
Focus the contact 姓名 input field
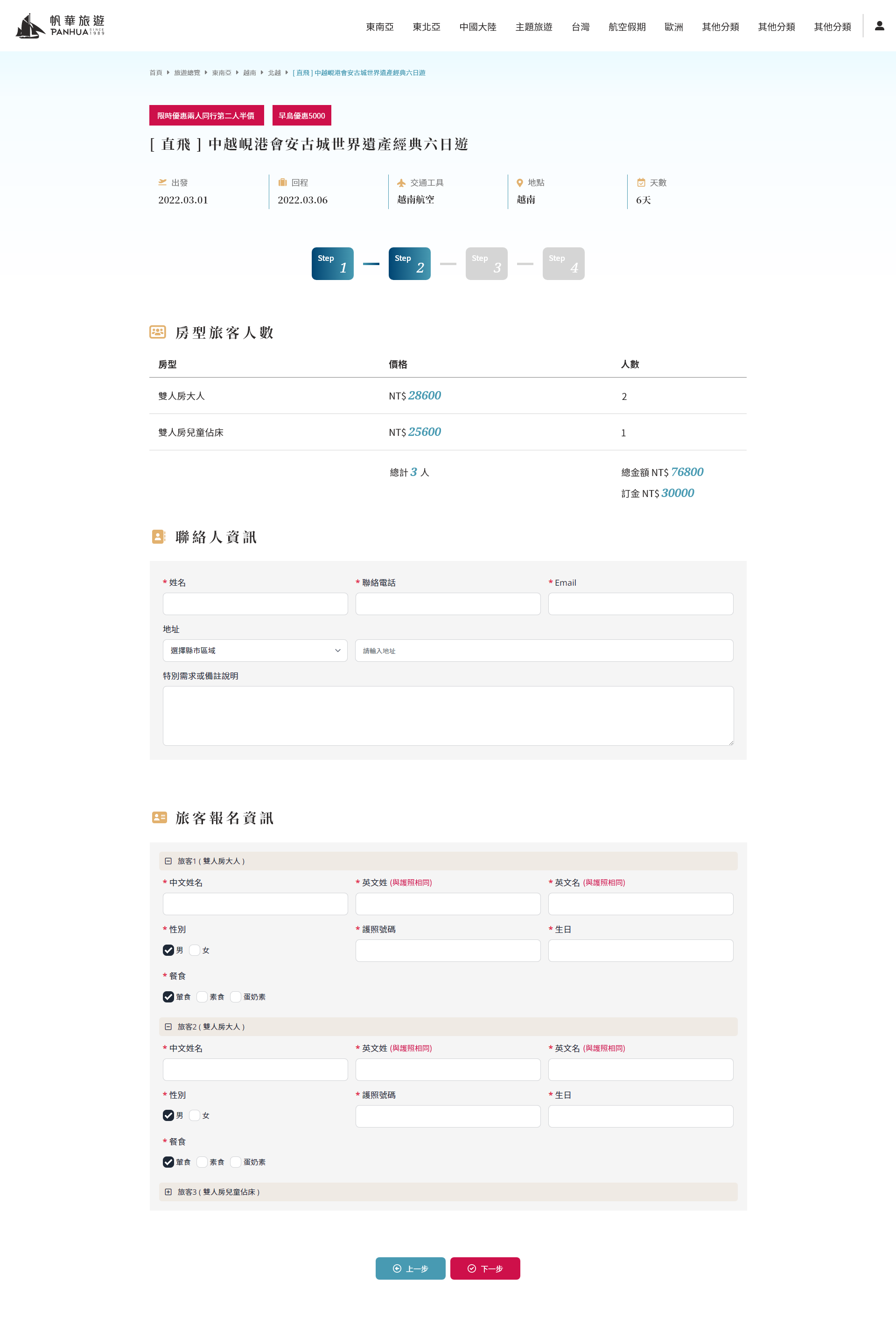click(x=255, y=603)
